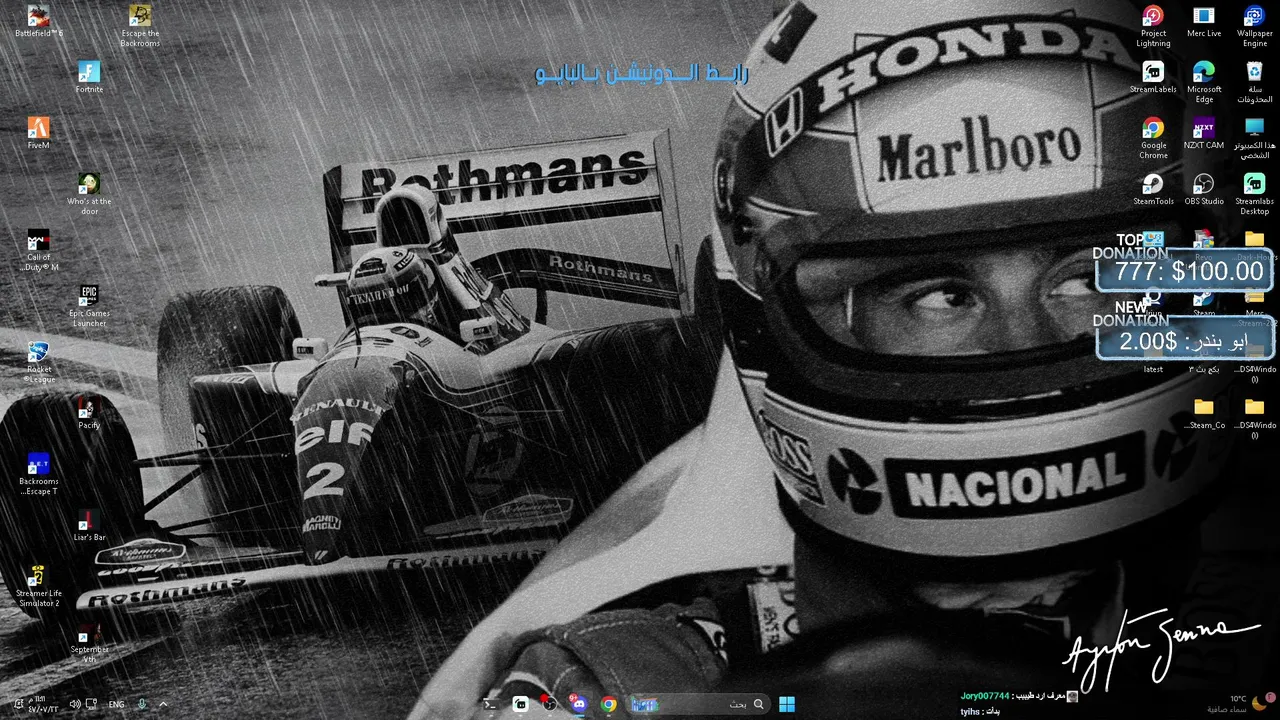Click the taskbar search box
Viewport: 1280px width, 720px height.
point(698,704)
